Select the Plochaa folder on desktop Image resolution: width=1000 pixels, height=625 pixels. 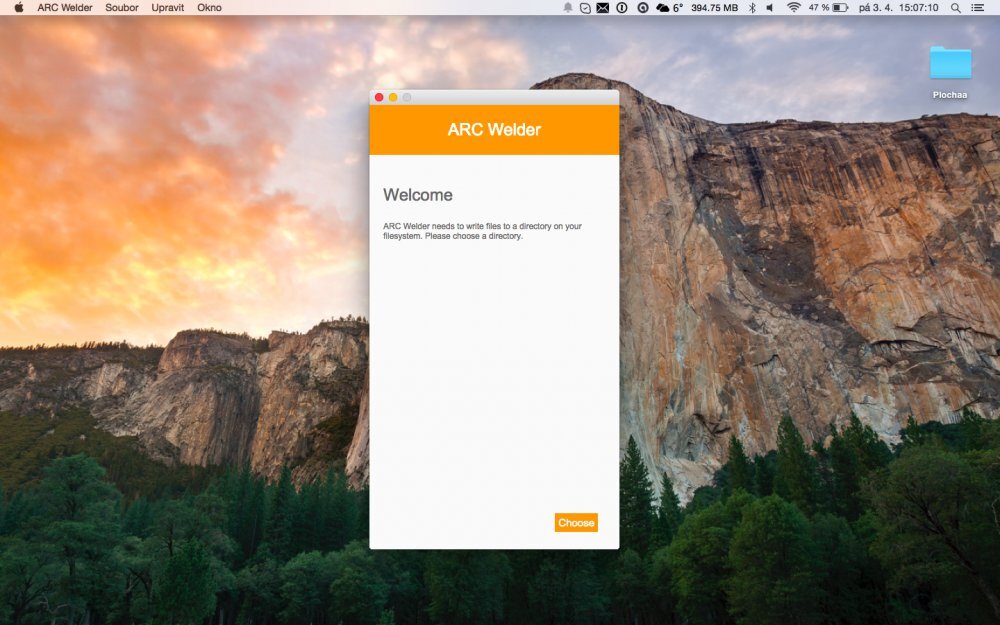950,66
